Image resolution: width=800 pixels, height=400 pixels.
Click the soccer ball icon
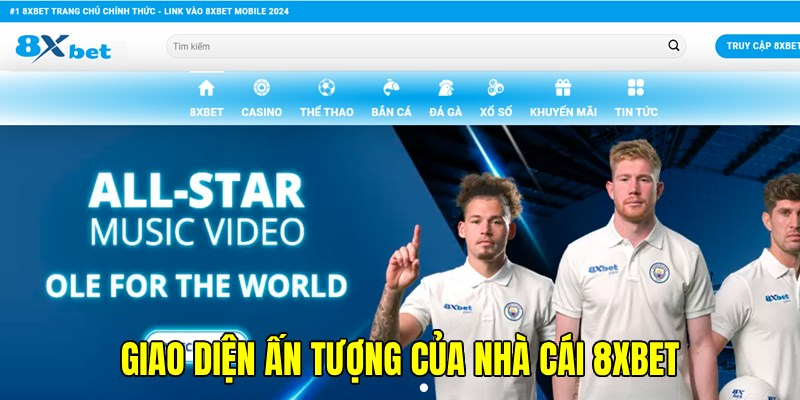(327, 87)
